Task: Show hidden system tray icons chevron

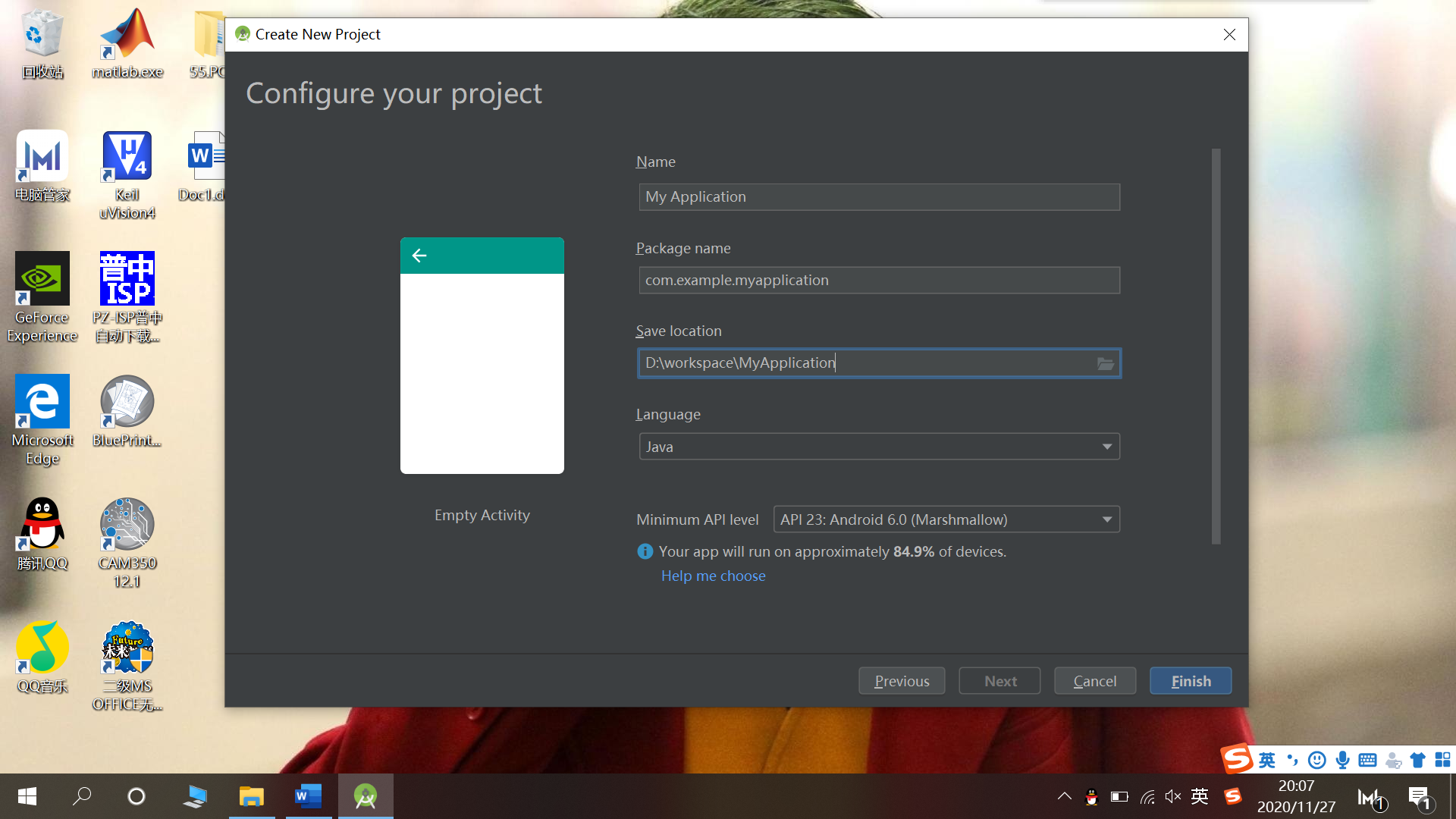Action: pos(1065,796)
